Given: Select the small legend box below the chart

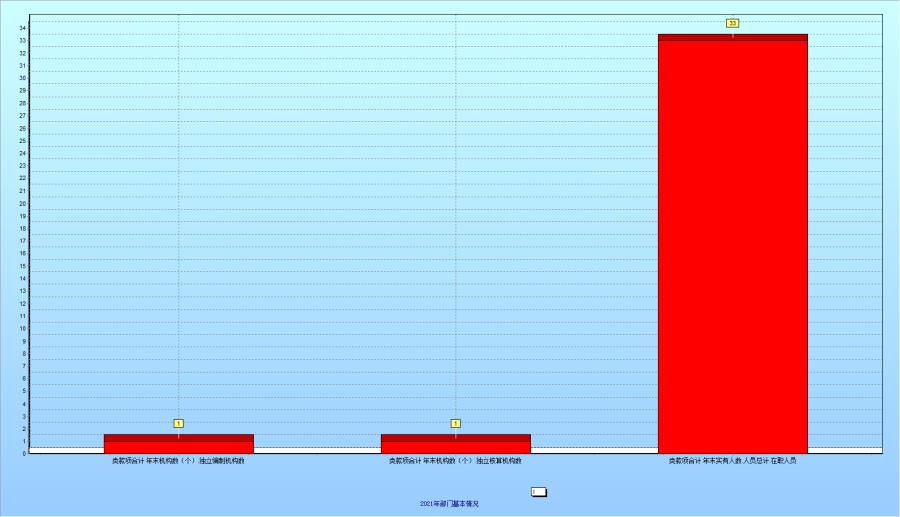Looking at the screenshot, I should 538,492.
